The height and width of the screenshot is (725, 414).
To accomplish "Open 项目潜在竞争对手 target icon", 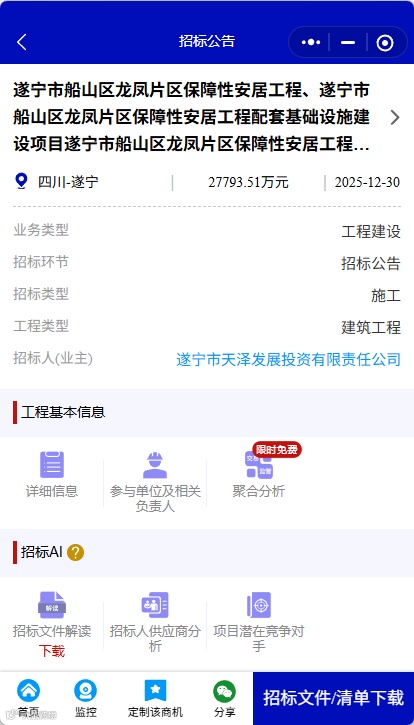I will [259, 605].
